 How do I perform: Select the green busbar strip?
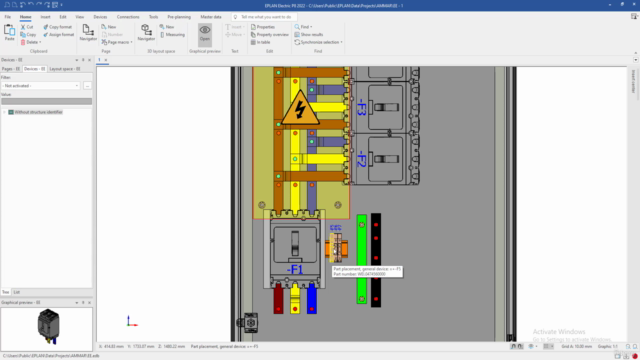(x=362, y=259)
